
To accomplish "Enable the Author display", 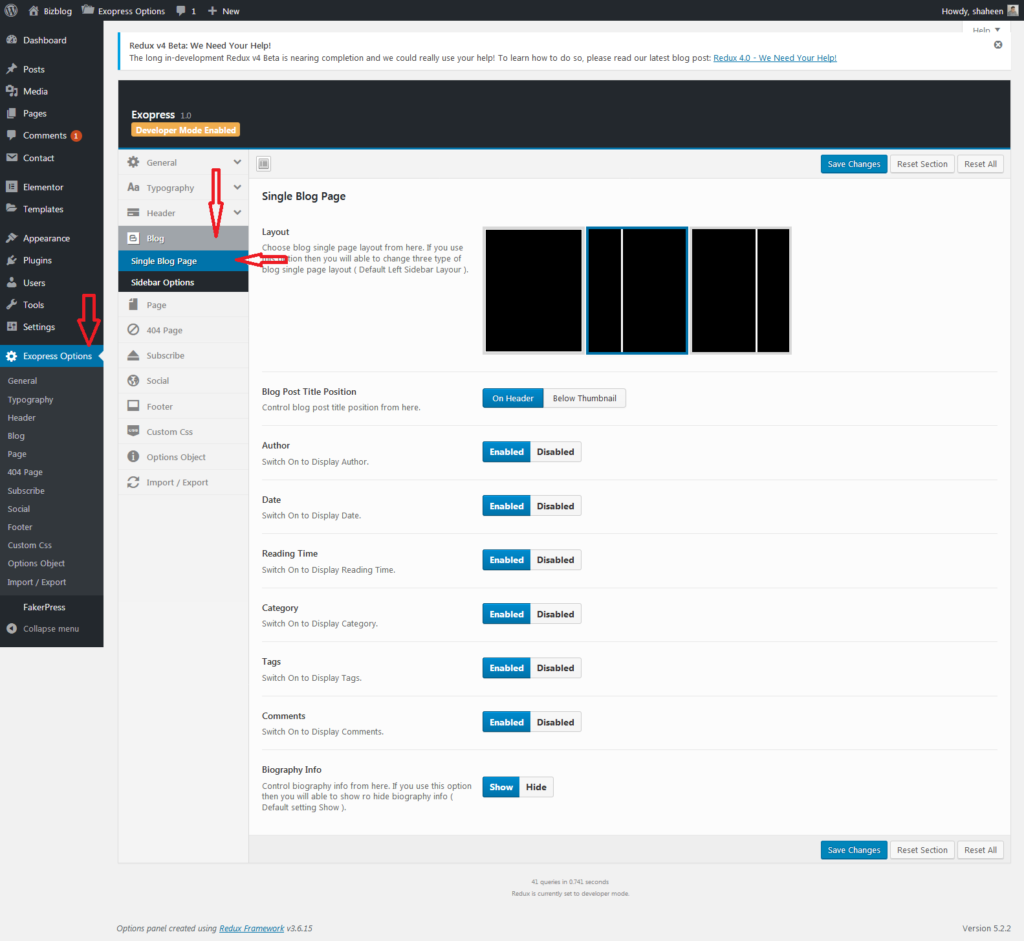I will coord(507,452).
